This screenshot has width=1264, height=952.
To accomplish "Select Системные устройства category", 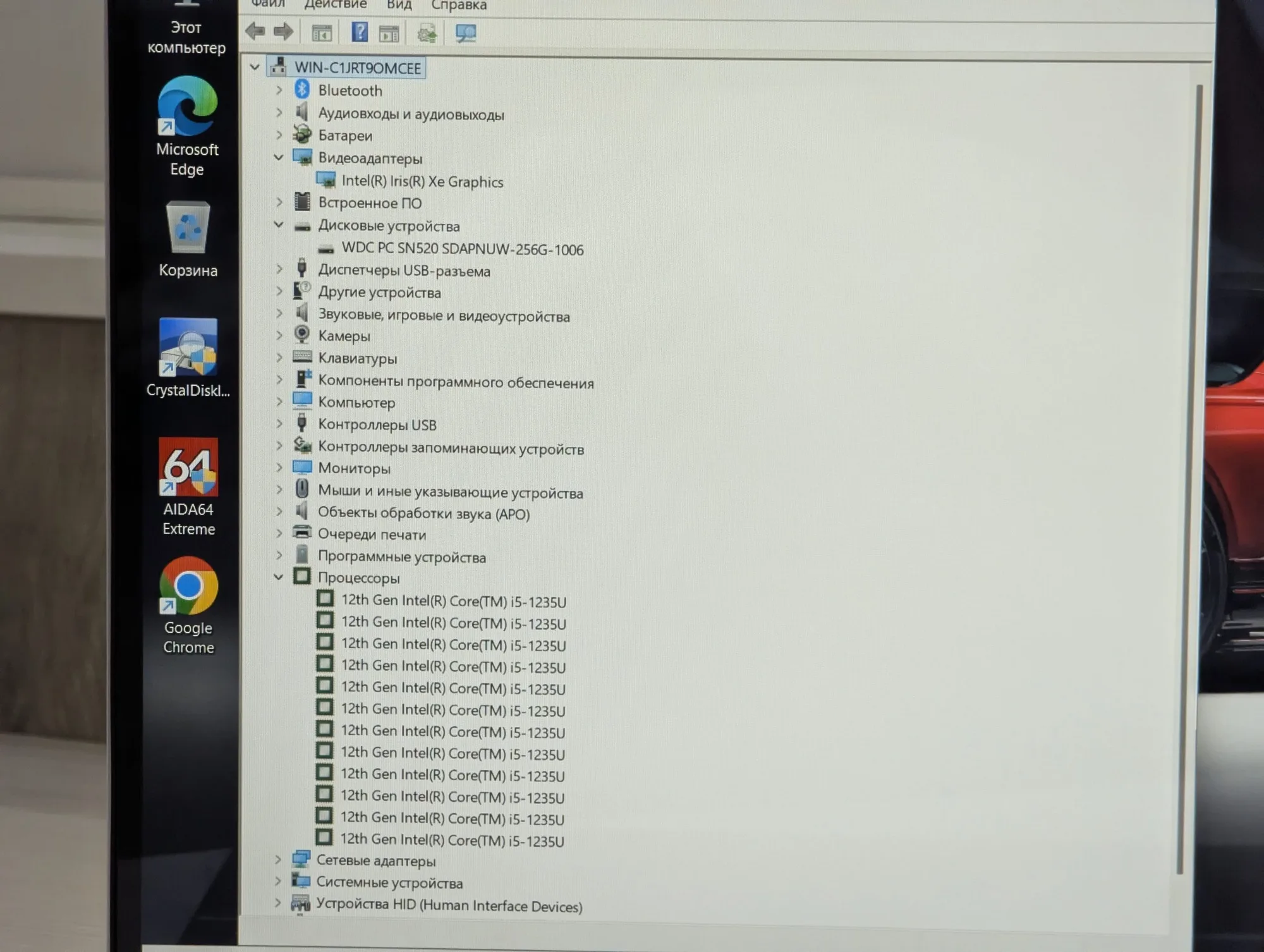I will 389,882.
